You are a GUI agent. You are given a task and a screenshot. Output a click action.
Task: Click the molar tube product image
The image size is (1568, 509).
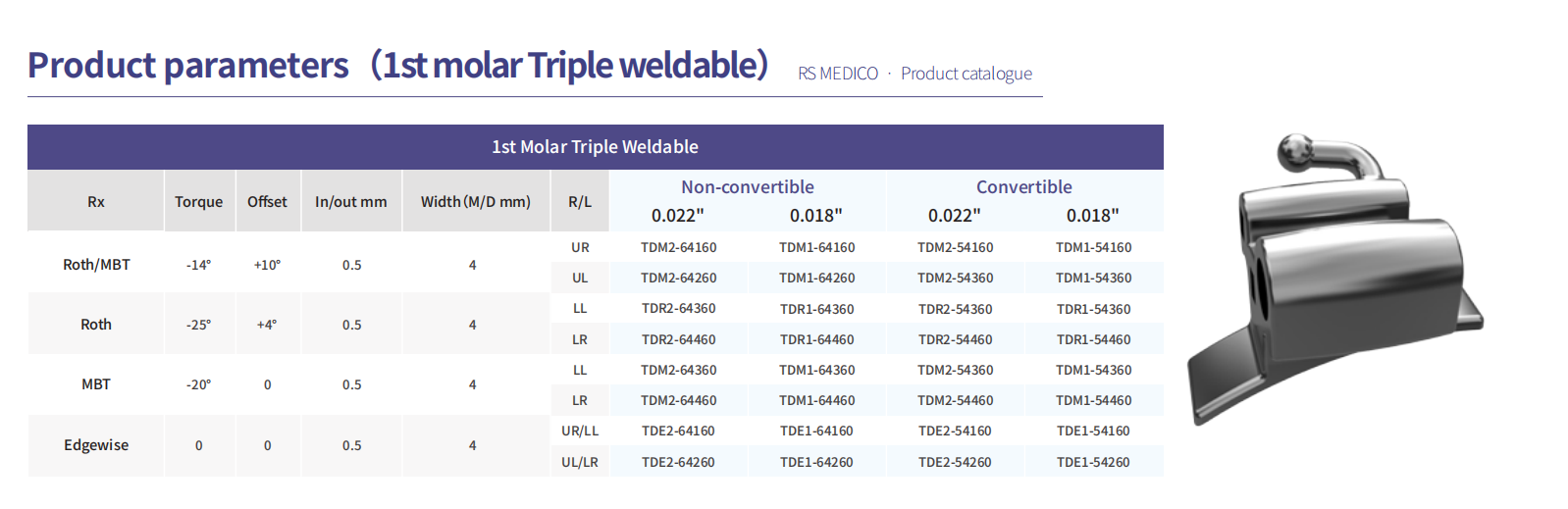1335,279
